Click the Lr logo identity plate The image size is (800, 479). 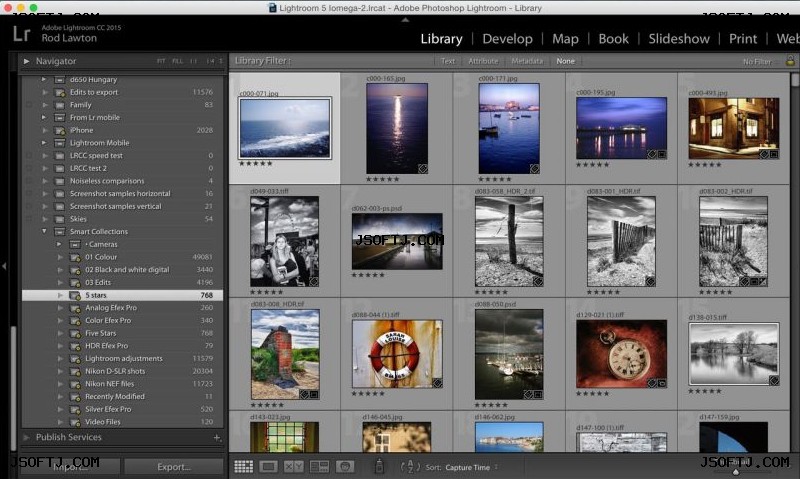pos(21,34)
